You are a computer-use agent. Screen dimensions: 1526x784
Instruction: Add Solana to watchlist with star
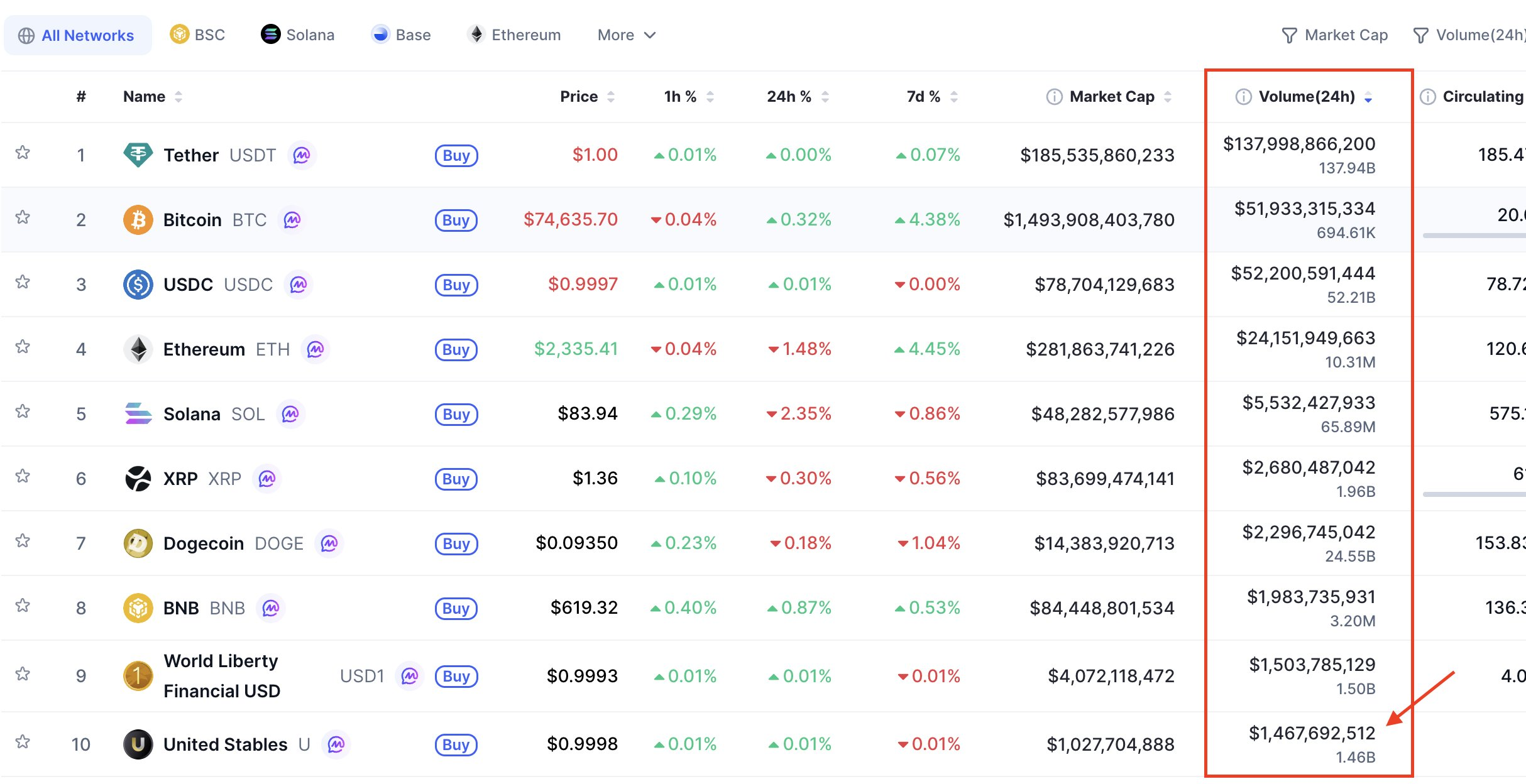[23, 411]
